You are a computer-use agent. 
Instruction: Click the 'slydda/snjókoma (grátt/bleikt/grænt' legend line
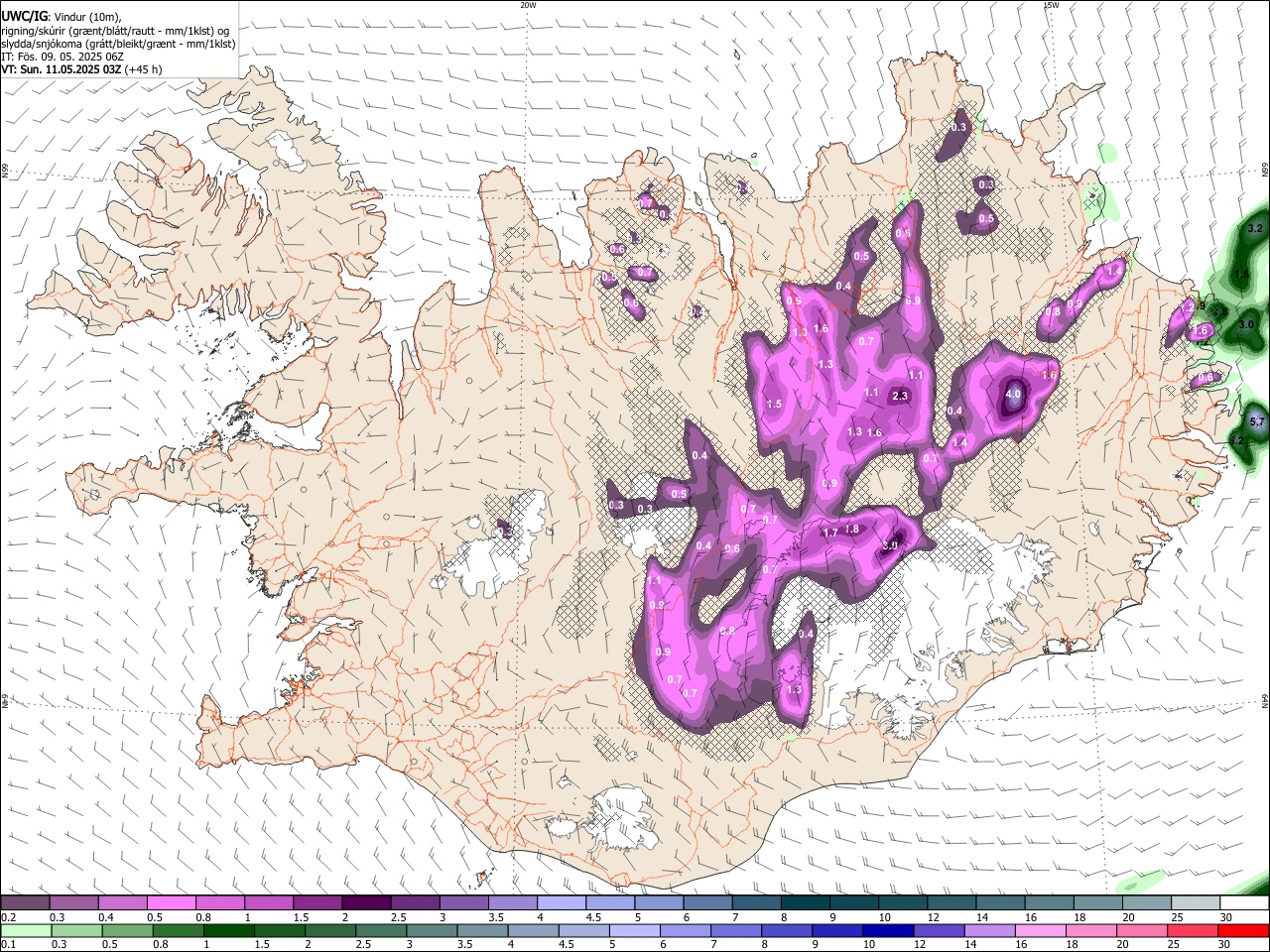tap(118, 44)
